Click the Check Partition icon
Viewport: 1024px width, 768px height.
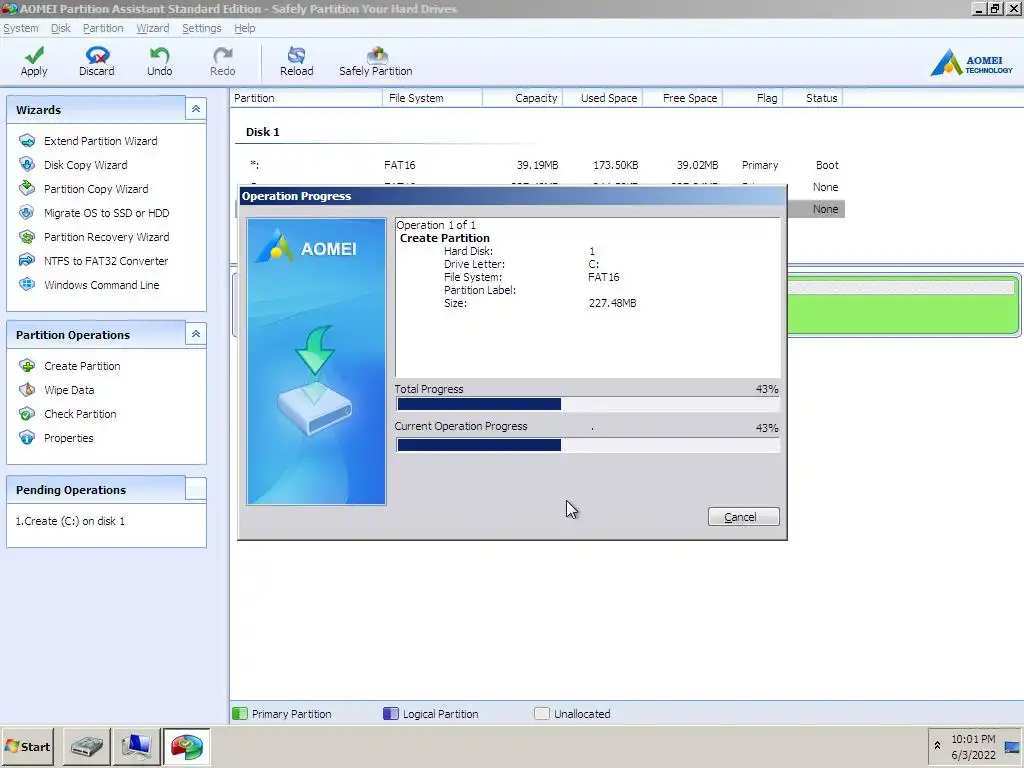pos(27,414)
